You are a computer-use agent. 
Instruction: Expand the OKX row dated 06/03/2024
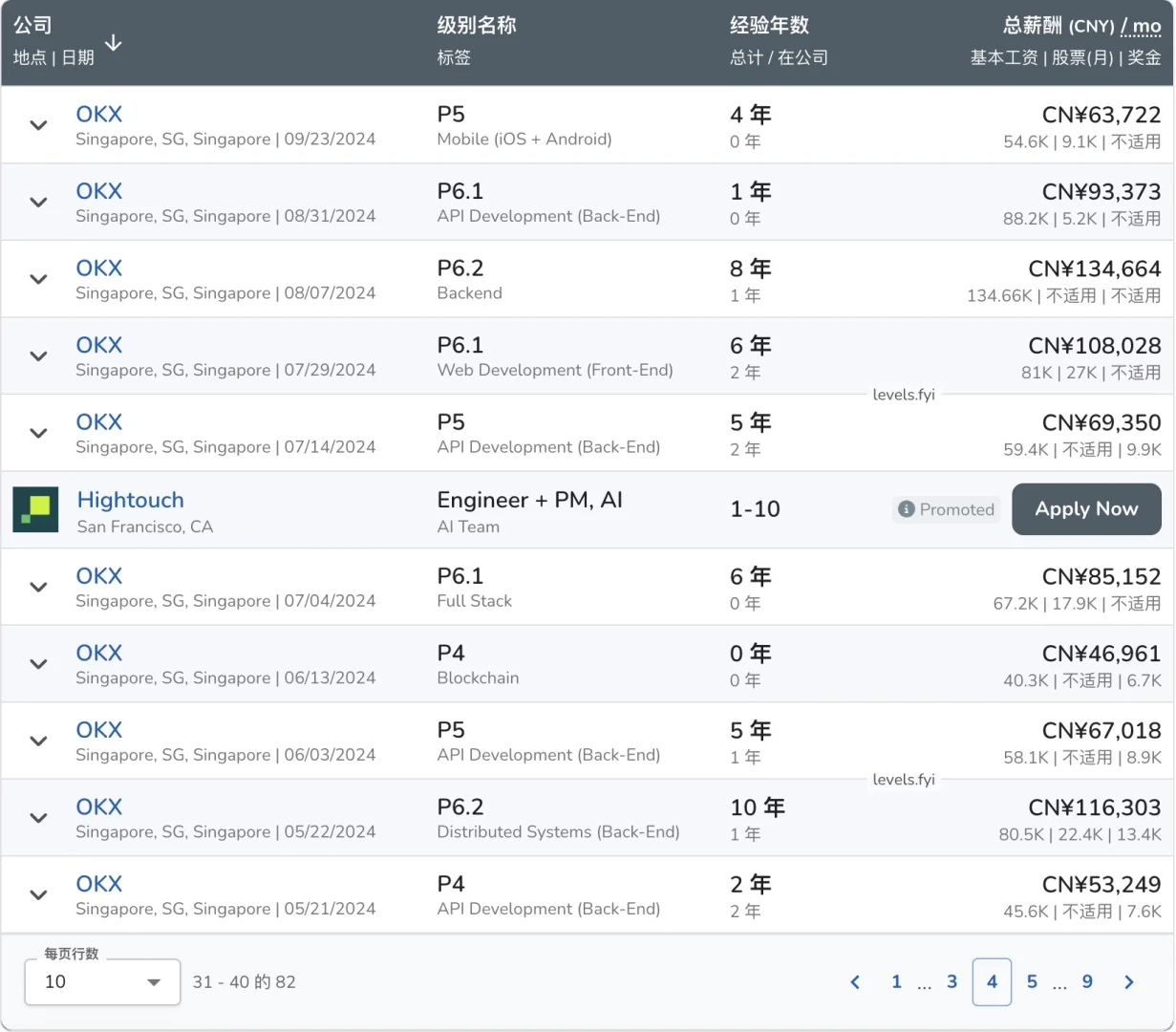[38, 741]
